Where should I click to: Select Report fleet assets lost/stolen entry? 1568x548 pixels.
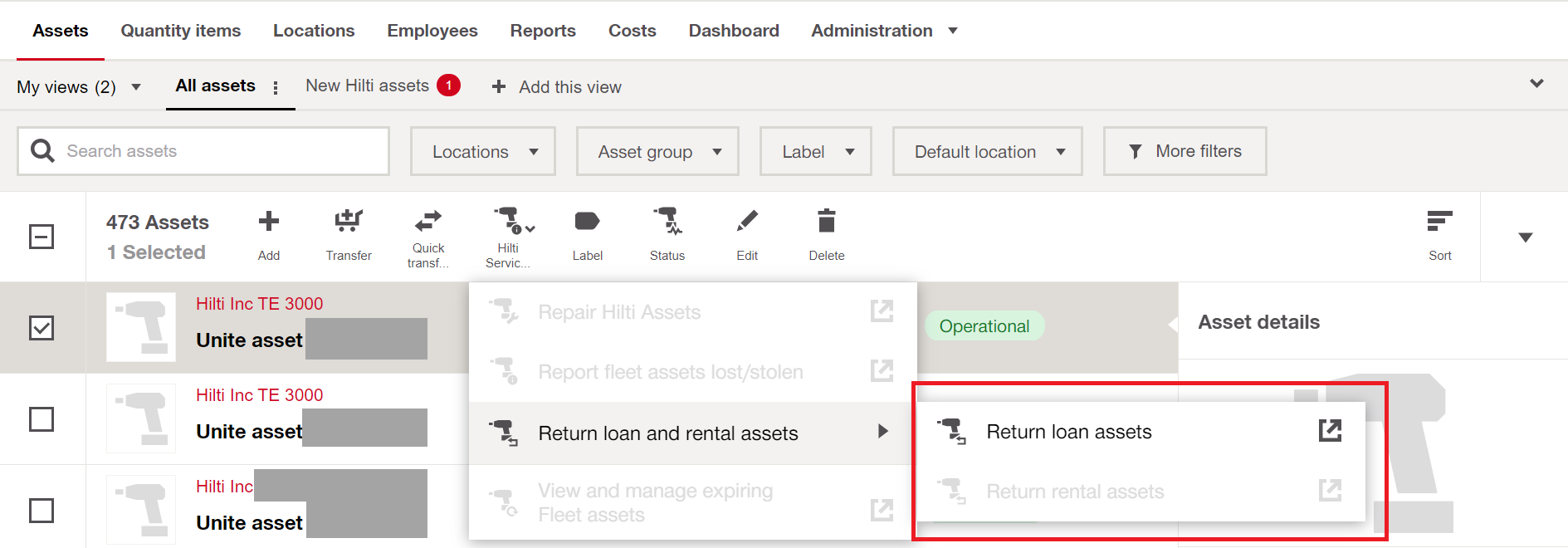693,372
